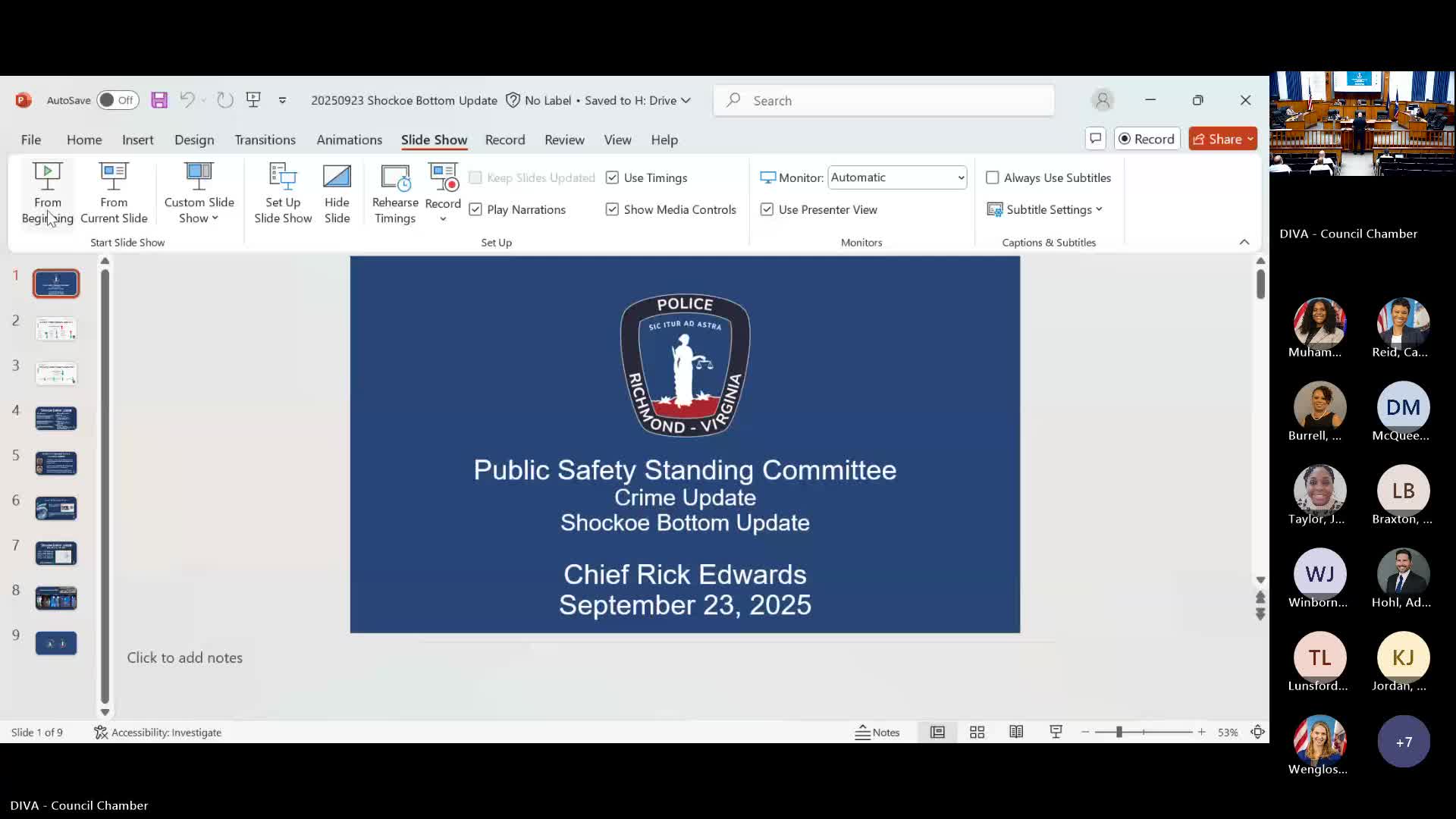Image resolution: width=1456 pixels, height=819 pixels.
Task: Enable Always Use Subtitles checkbox
Action: pos(992,177)
